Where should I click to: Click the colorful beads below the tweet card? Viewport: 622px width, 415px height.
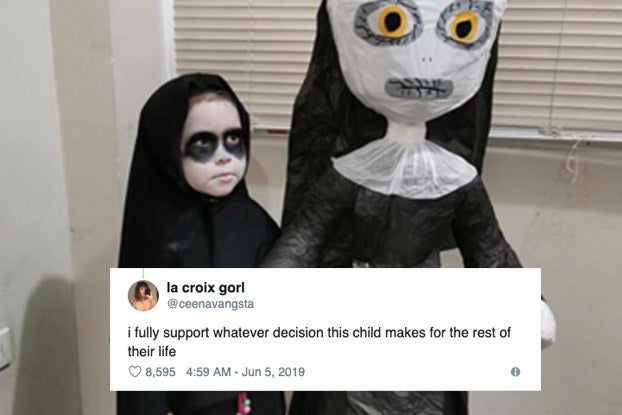244,403
